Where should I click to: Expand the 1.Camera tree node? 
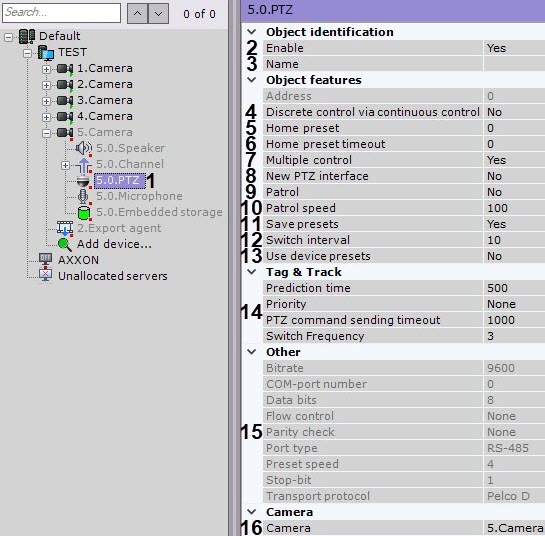pyautogui.click(x=46, y=69)
